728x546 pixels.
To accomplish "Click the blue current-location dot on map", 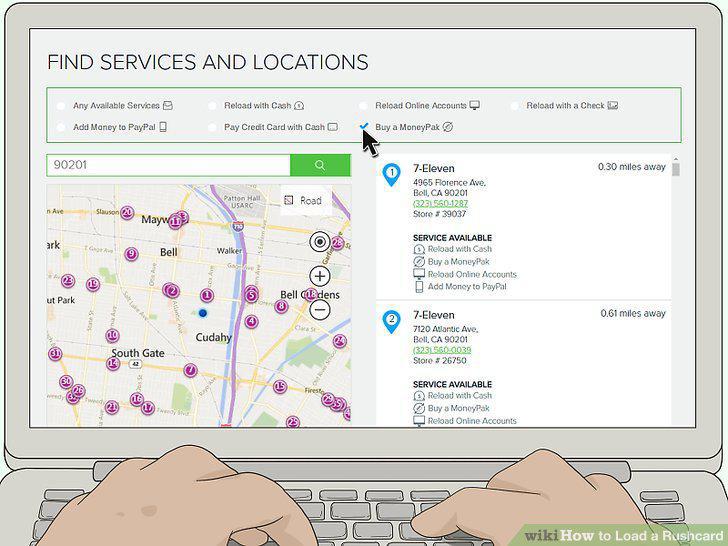I will [x=202, y=313].
